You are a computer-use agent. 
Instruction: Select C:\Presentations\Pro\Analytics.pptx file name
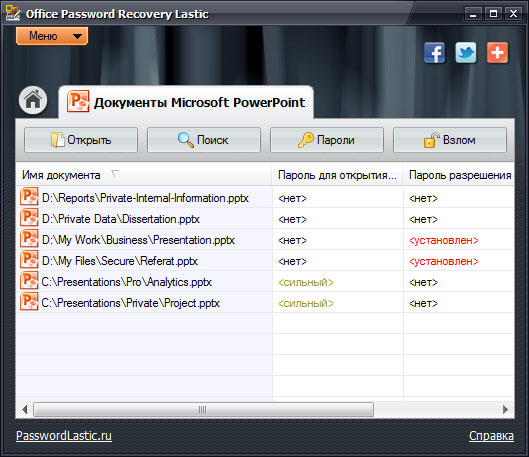(x=127, y=282)
